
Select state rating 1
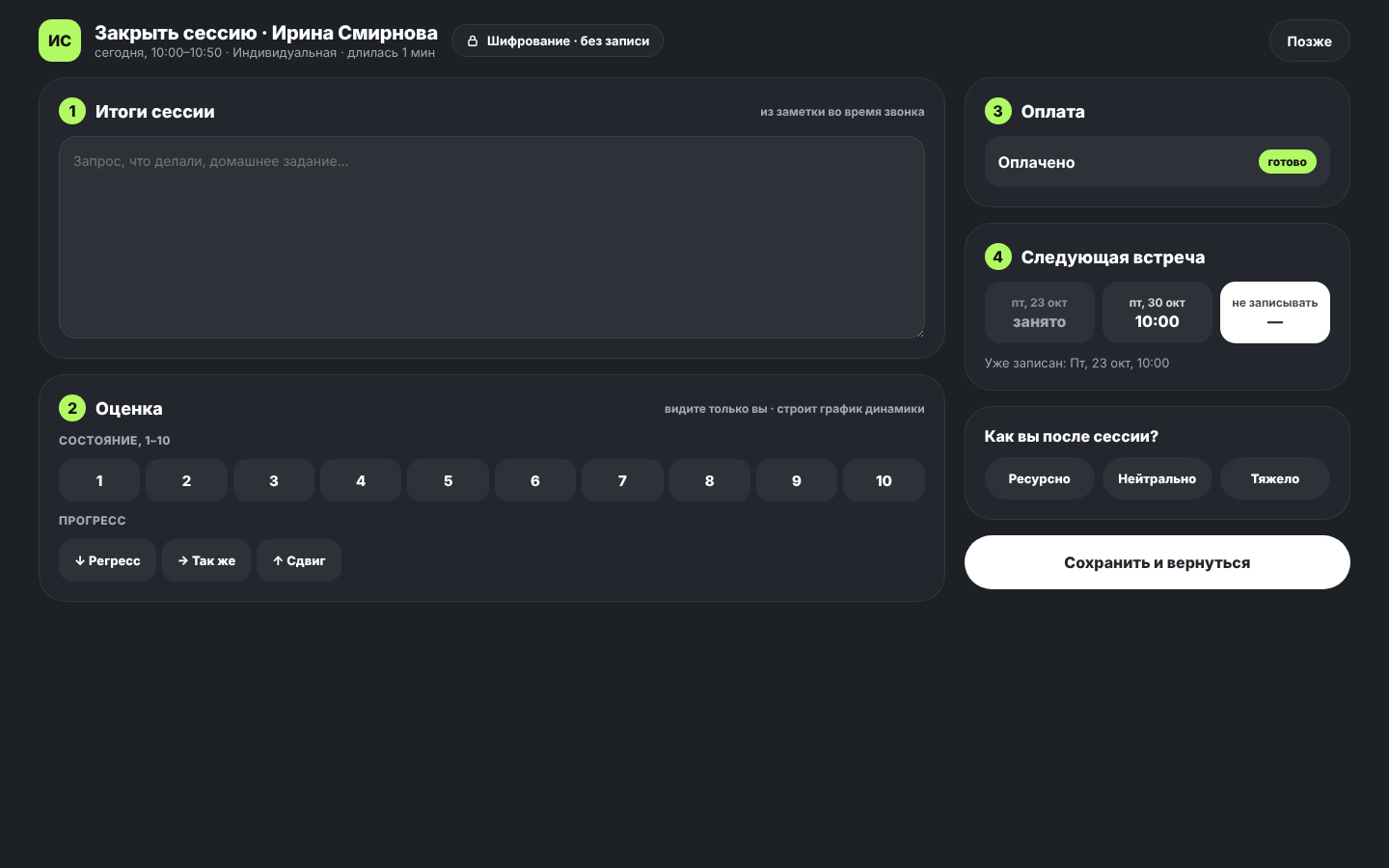coord(99,480)
